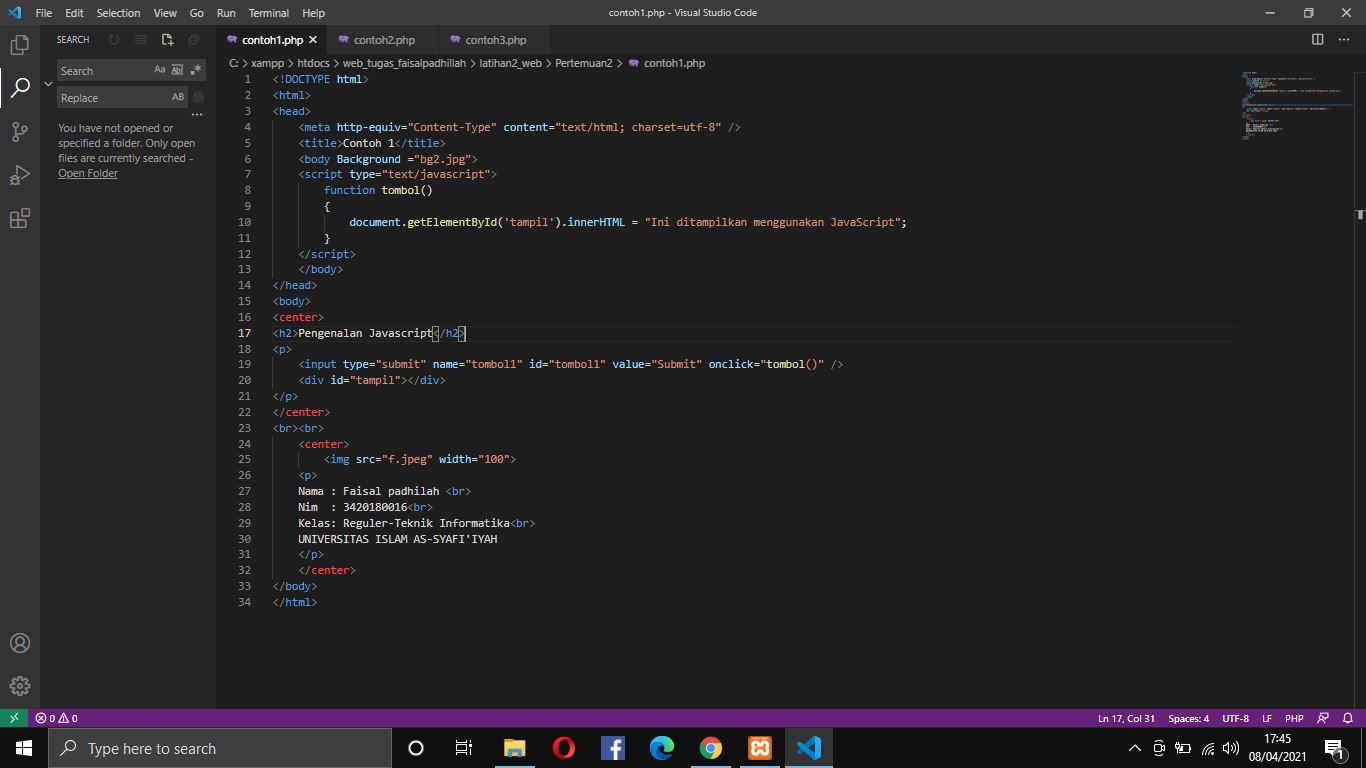This screenshot has width=1366, height=768.
Task: Open the Selection menu
Action: tap(118, 13)
